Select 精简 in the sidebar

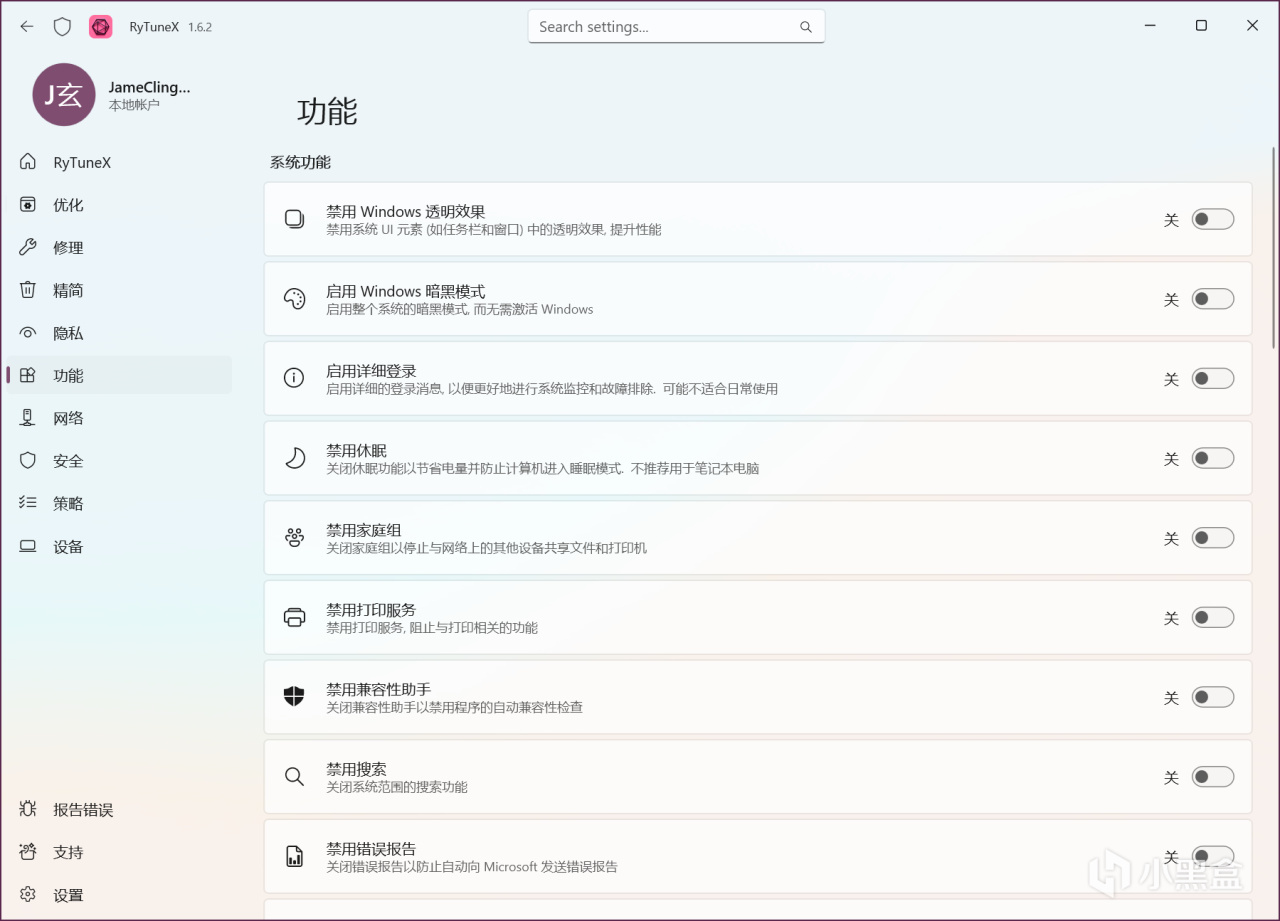coord(118,290)
